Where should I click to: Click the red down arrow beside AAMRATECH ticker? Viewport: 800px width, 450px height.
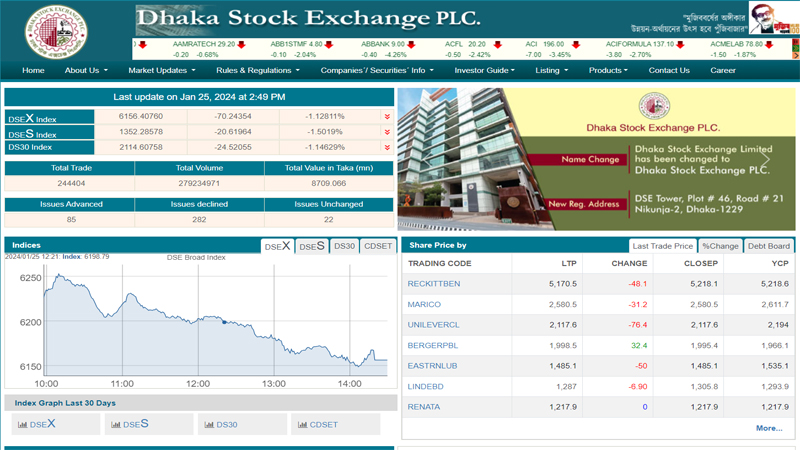241,45
